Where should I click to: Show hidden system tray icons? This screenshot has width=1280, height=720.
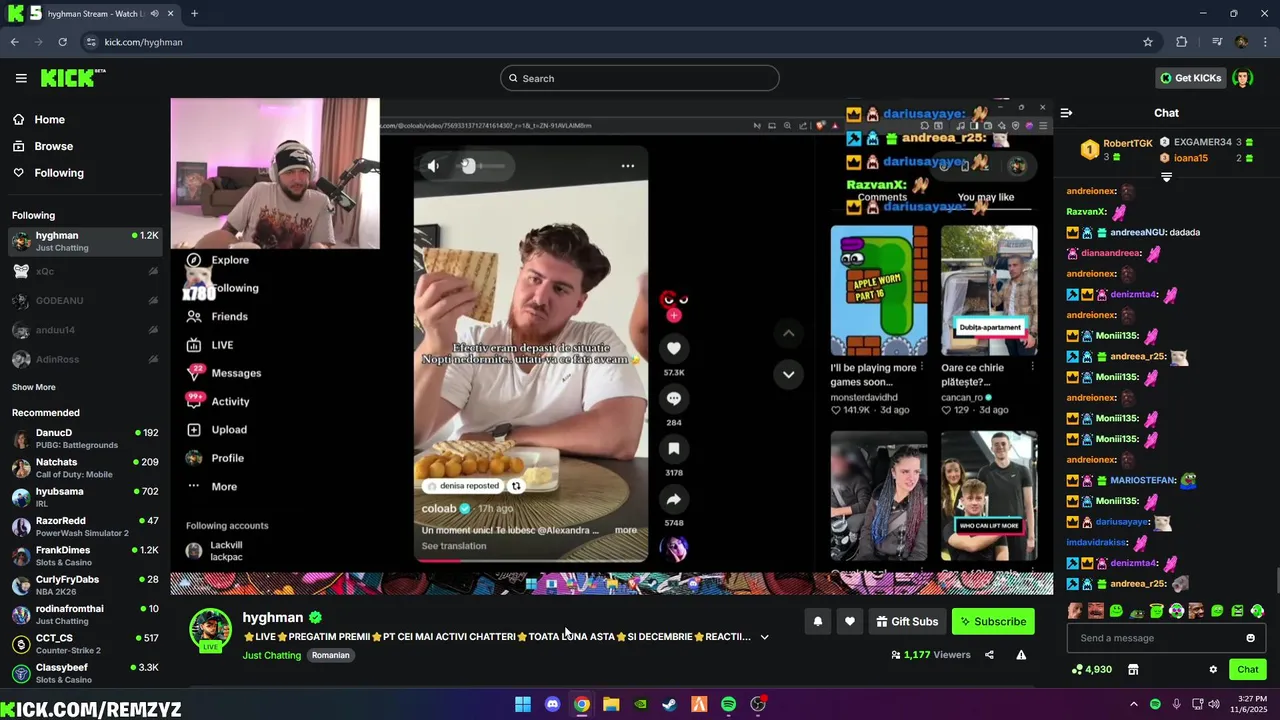(x=1133, y=704)
